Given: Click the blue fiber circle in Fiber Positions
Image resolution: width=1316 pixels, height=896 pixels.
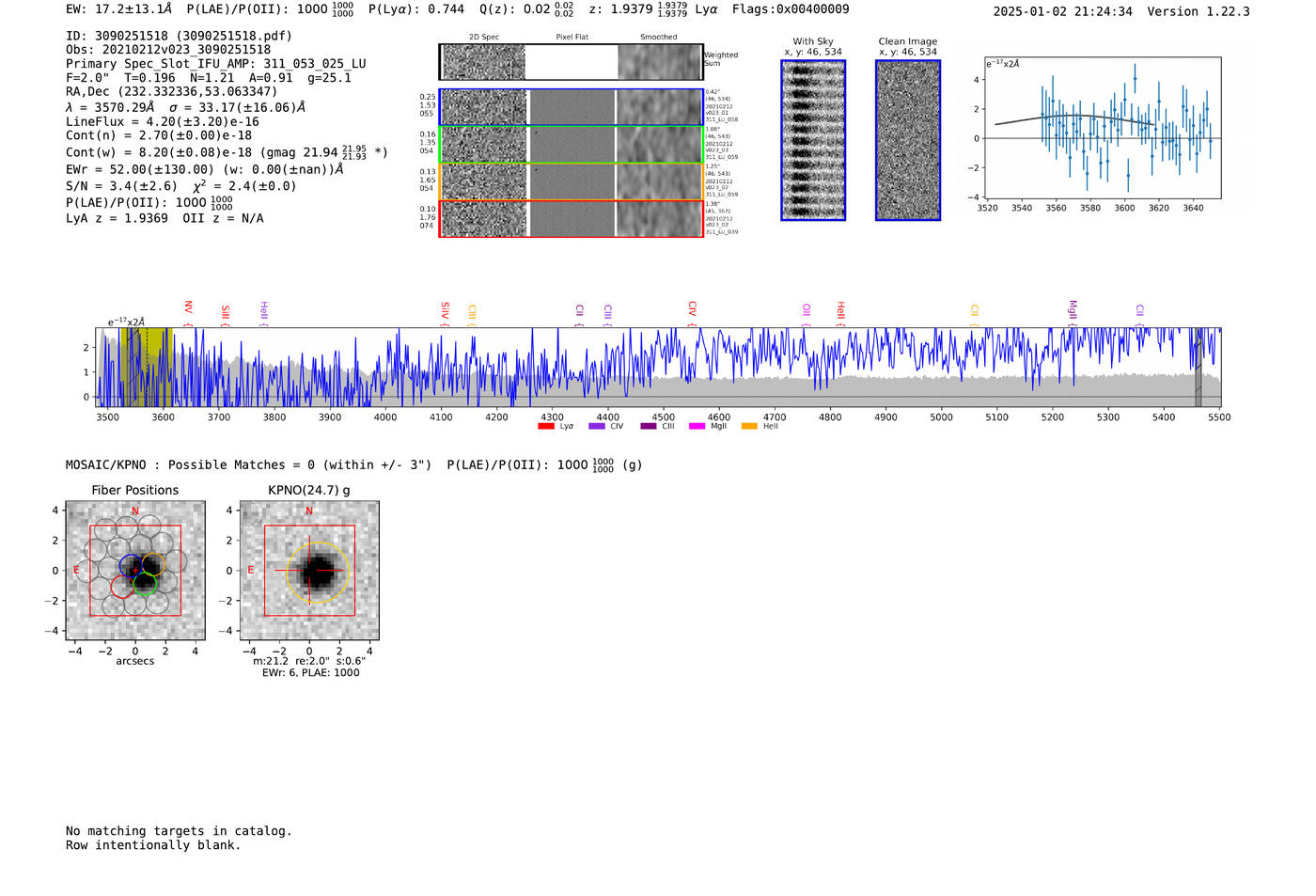Looking at the screenshot, I should click(x=131, y=566).
